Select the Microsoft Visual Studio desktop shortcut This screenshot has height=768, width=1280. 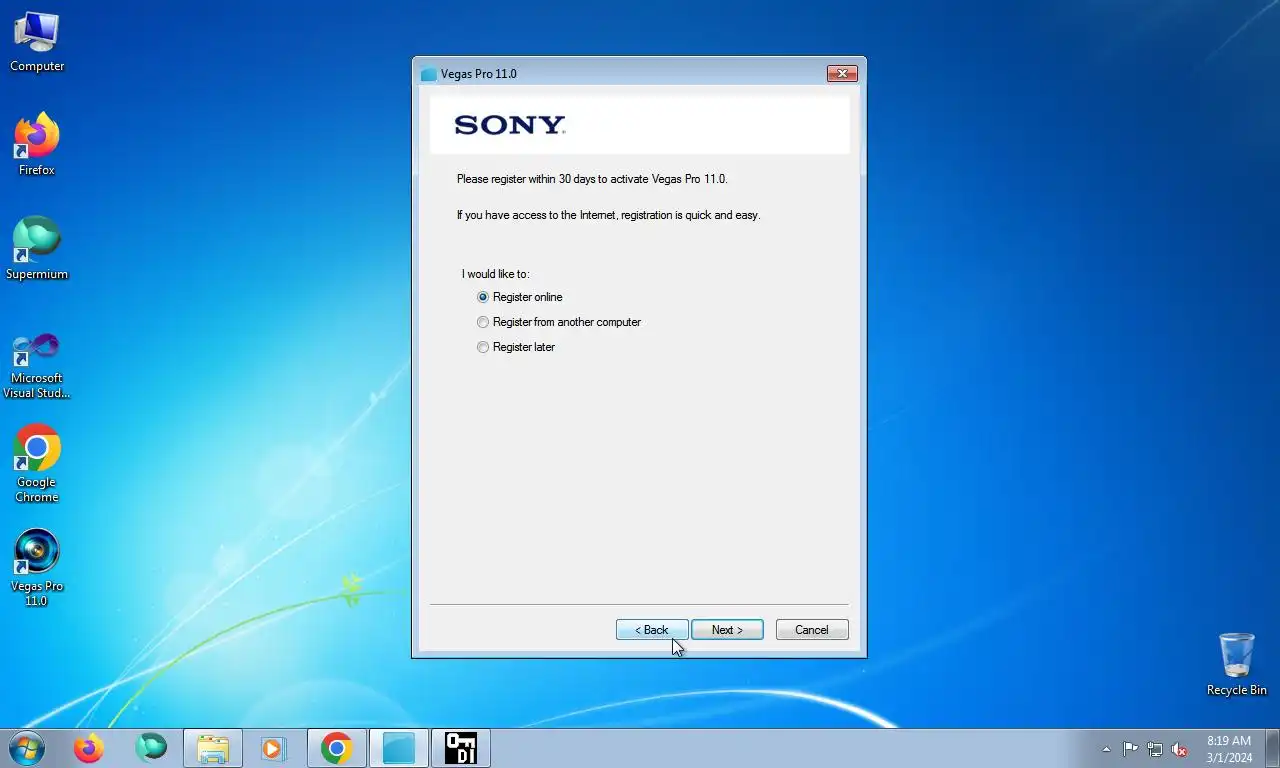tap(37, 365)
